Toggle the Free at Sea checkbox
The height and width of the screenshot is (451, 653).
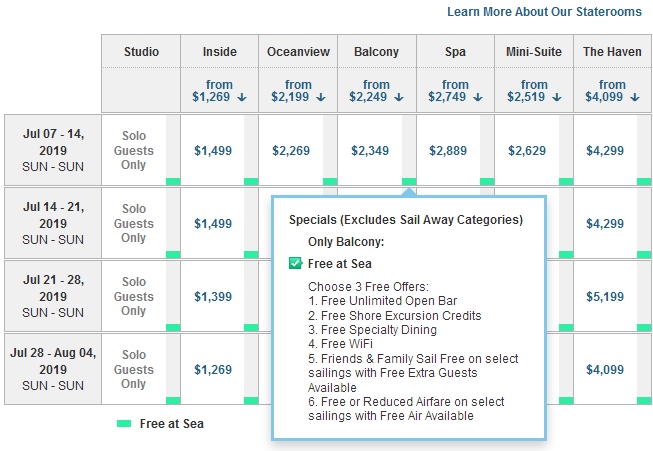pos(295,263)
